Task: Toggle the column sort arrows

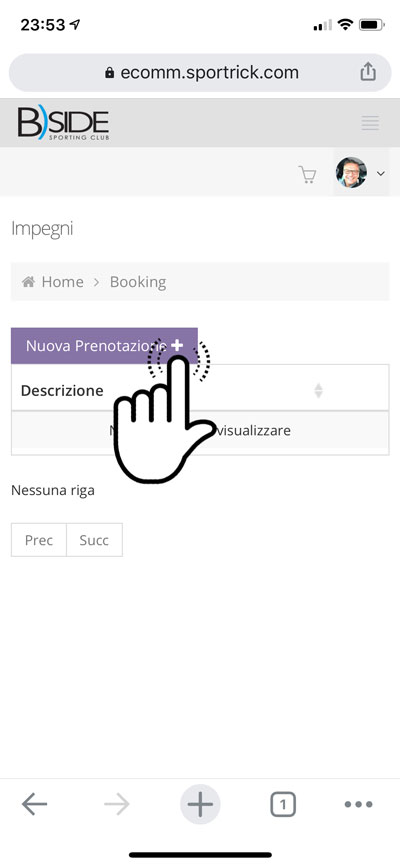Action: pos(318,390)
